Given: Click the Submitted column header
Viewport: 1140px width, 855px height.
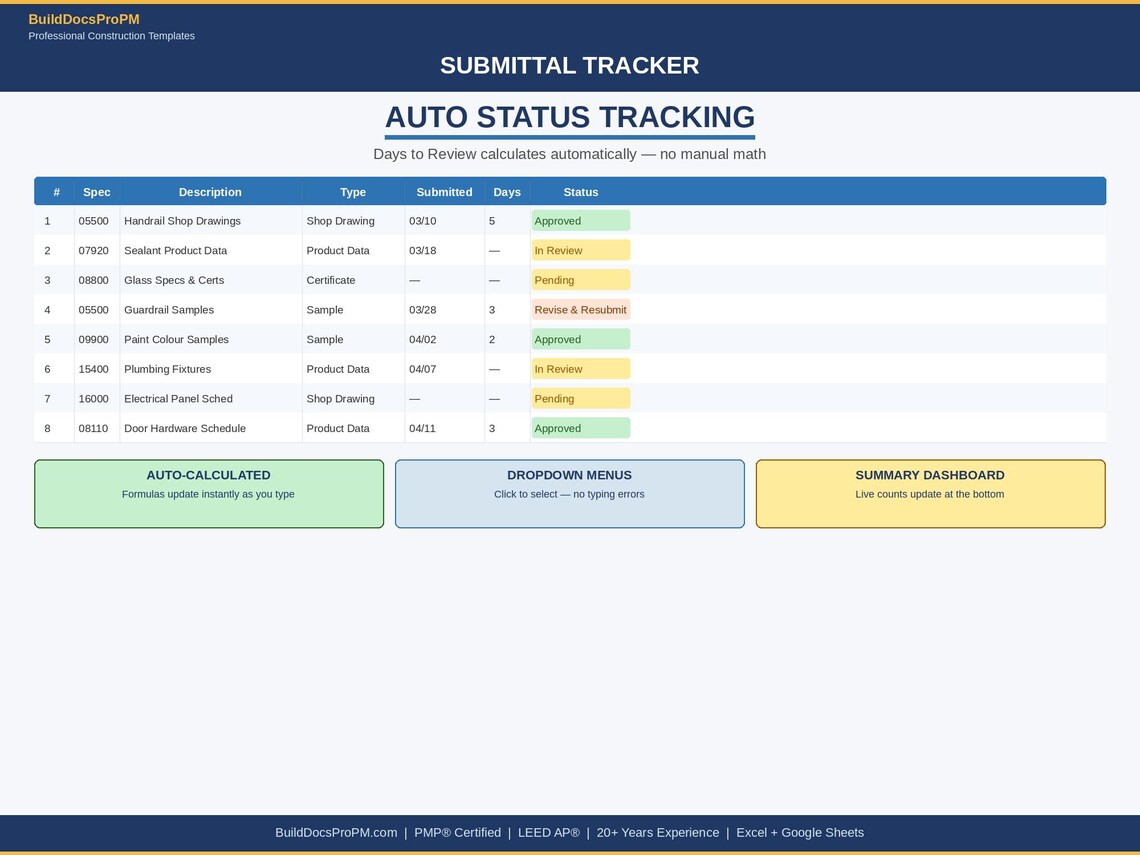Looking at the screenshot, I should [x=444, y=192].
